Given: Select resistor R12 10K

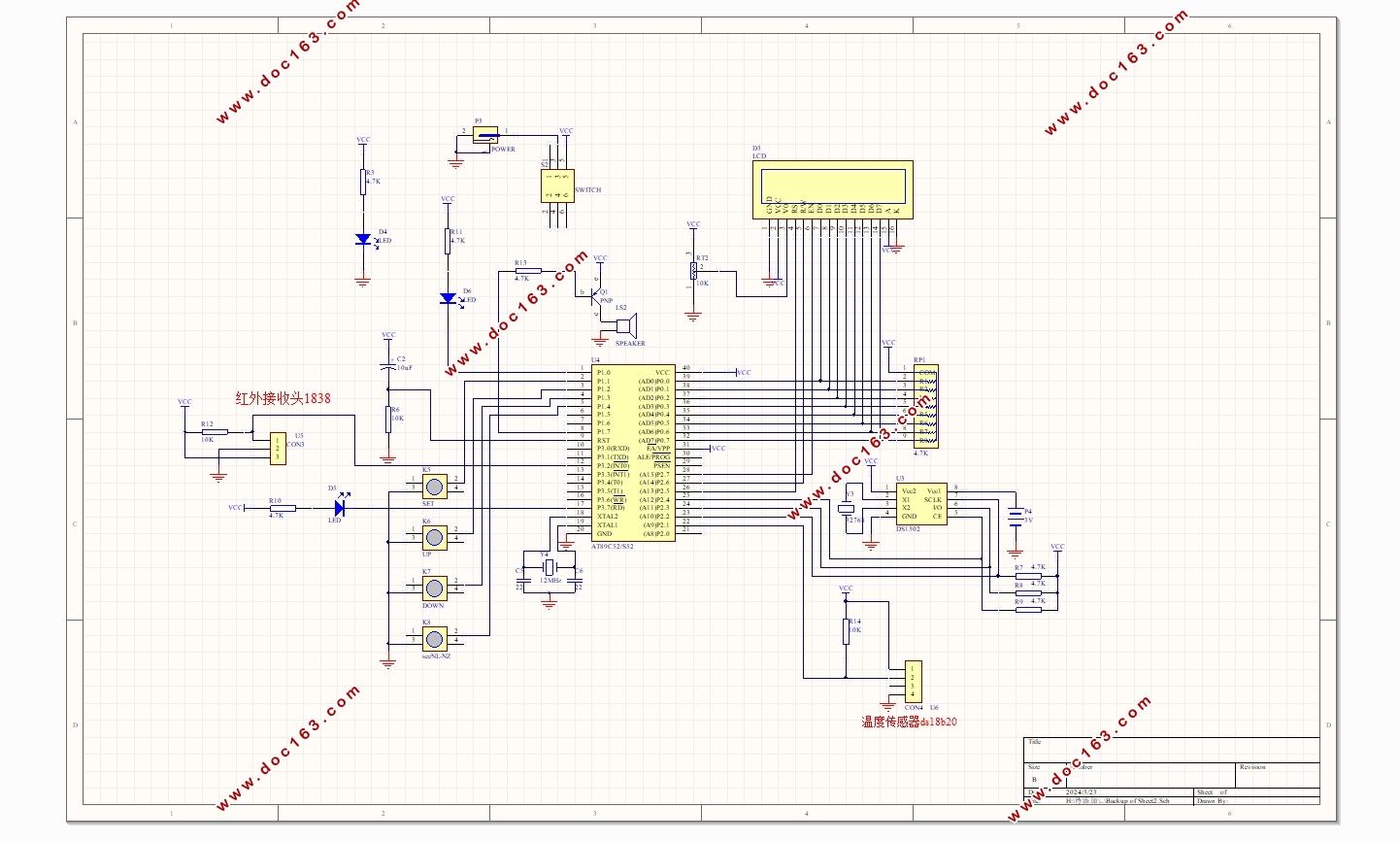Looking at the screenshot, I should tap(215, 431).
